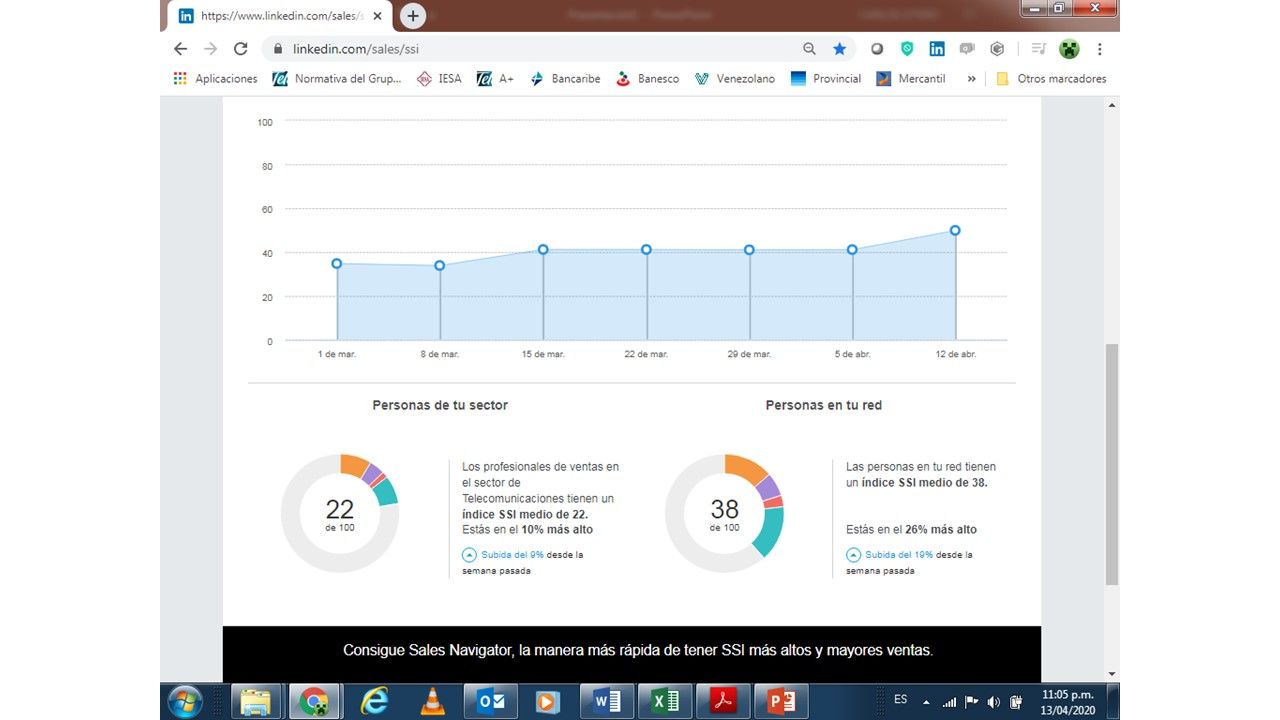The image size is (1280, 720).
Task: Click the browser forward arrow
Action: [x=210, y=49]
